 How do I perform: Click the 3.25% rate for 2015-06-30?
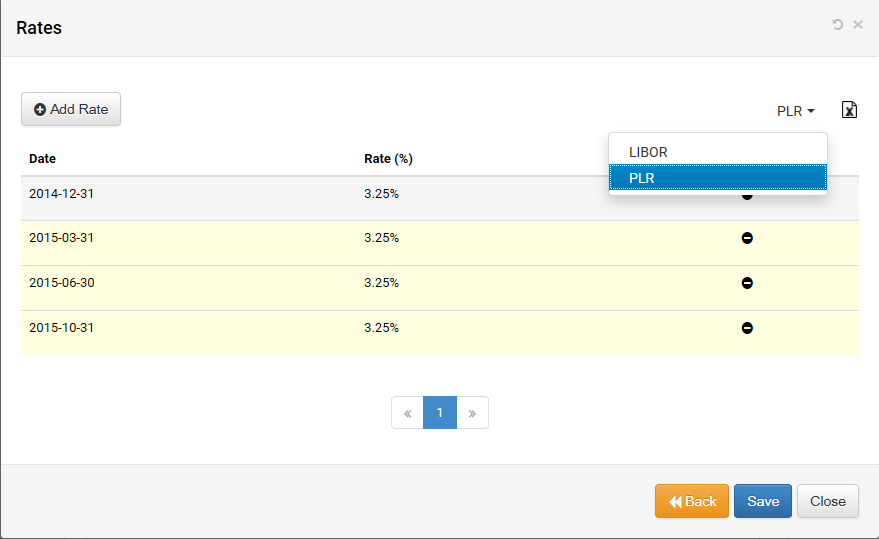point(381,283)
